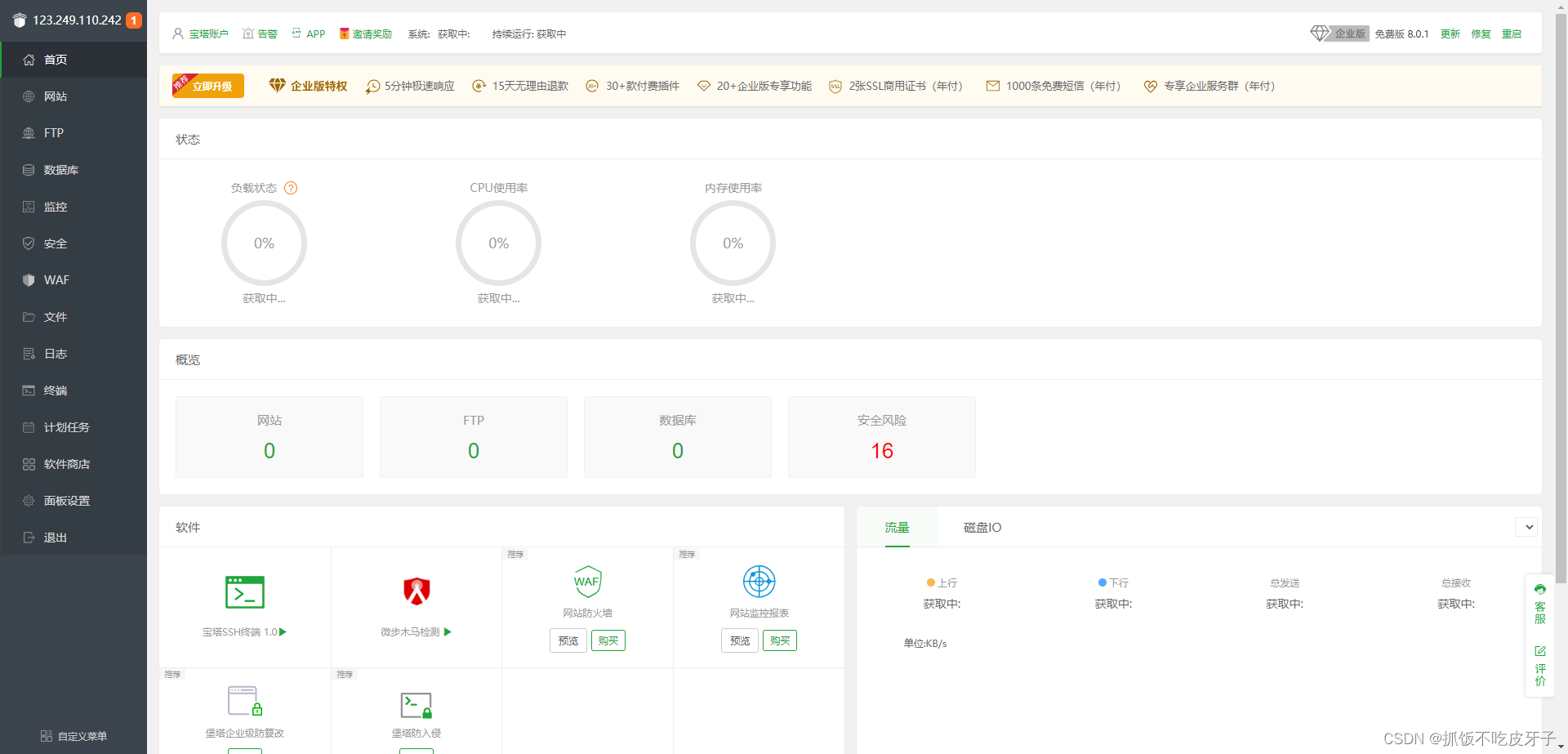1568x754 pixels.
Task: Click the 内存使用率 0% gauge
Action: coord(733,243)
